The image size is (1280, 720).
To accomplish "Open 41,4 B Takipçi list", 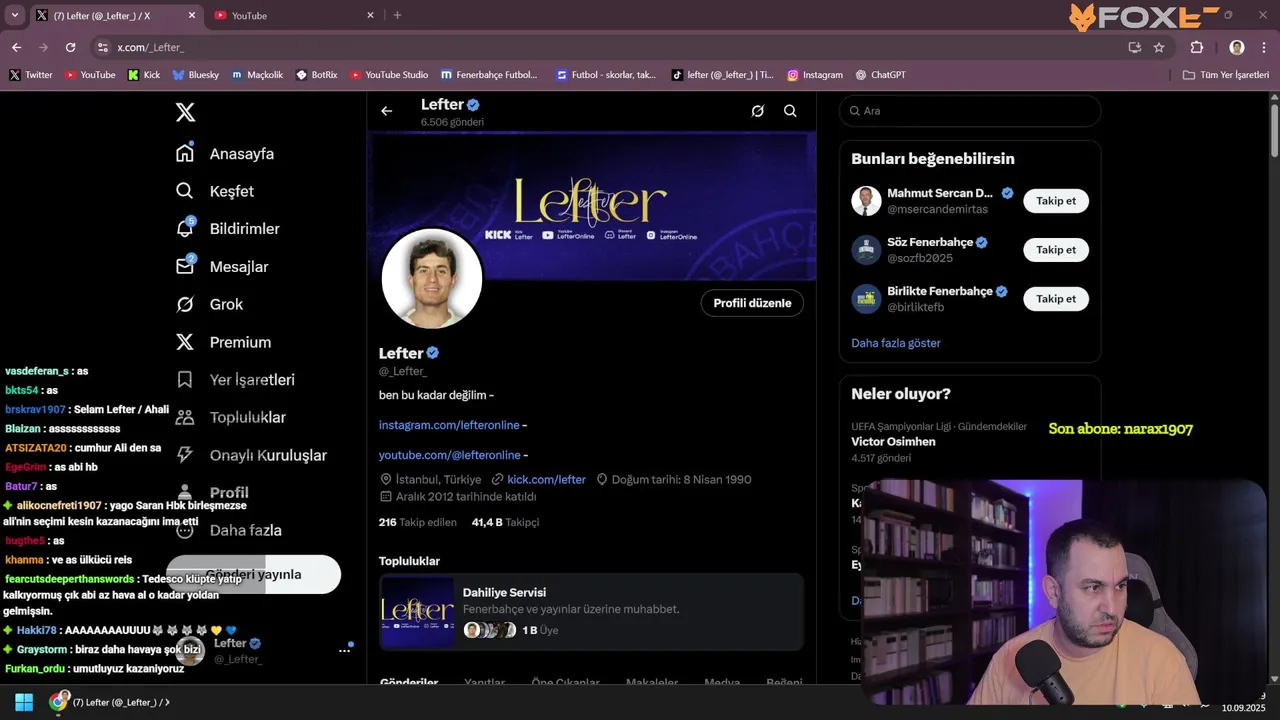I will (505, 522).
